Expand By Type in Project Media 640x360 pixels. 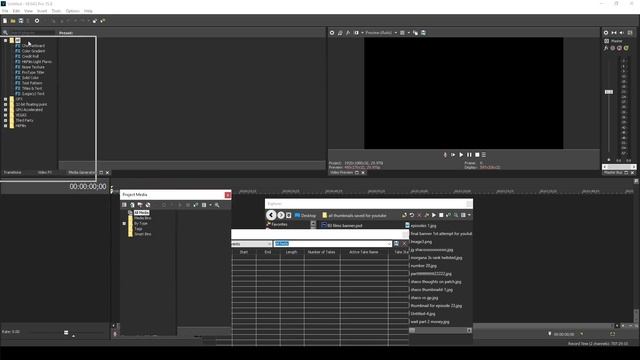click(124, 224)
